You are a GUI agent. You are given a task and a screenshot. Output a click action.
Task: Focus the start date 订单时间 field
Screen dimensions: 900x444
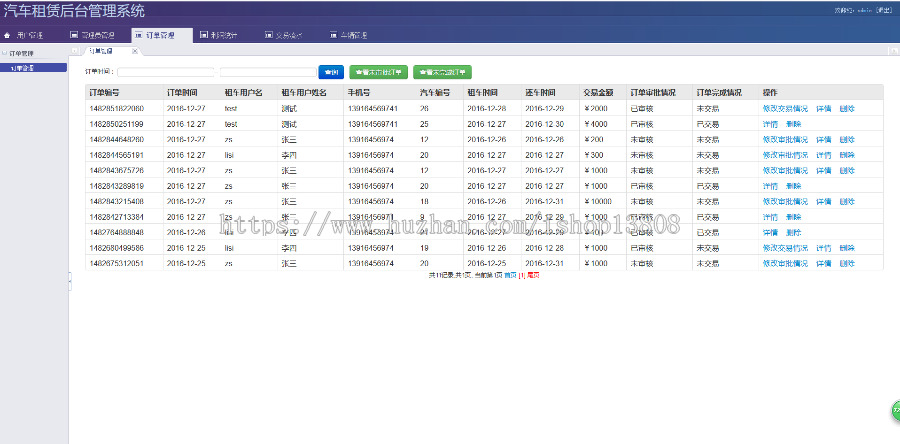[x=165, y=72]
